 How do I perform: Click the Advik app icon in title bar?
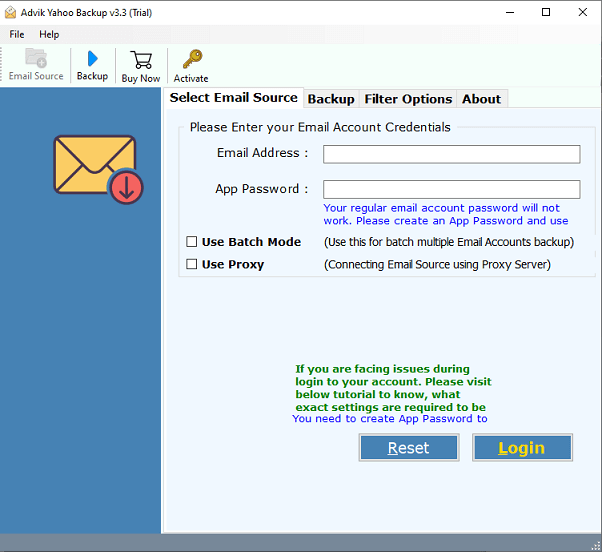tap(10, 13)
